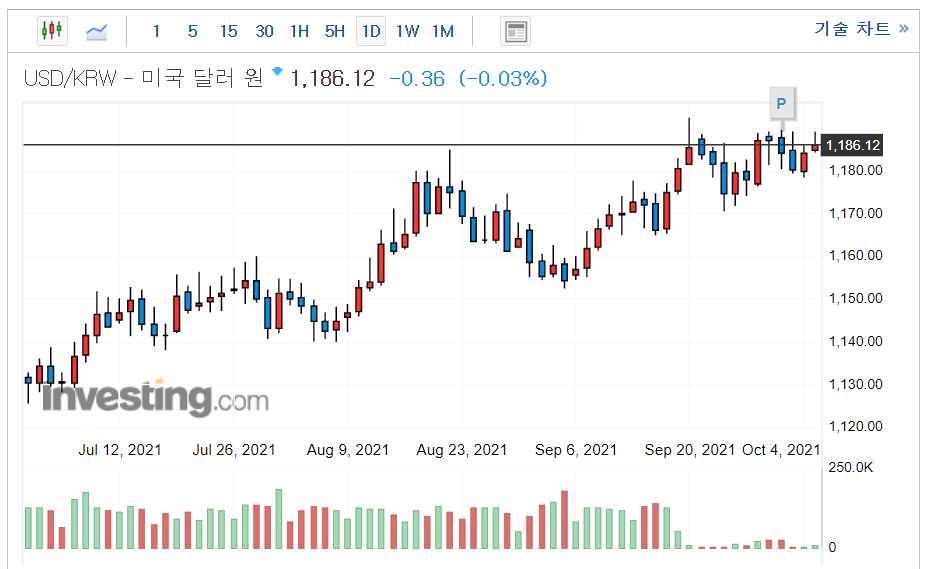925x569 pixels.
Task: Click the Oct 4, 2021 date label
Action: [781, 450]
